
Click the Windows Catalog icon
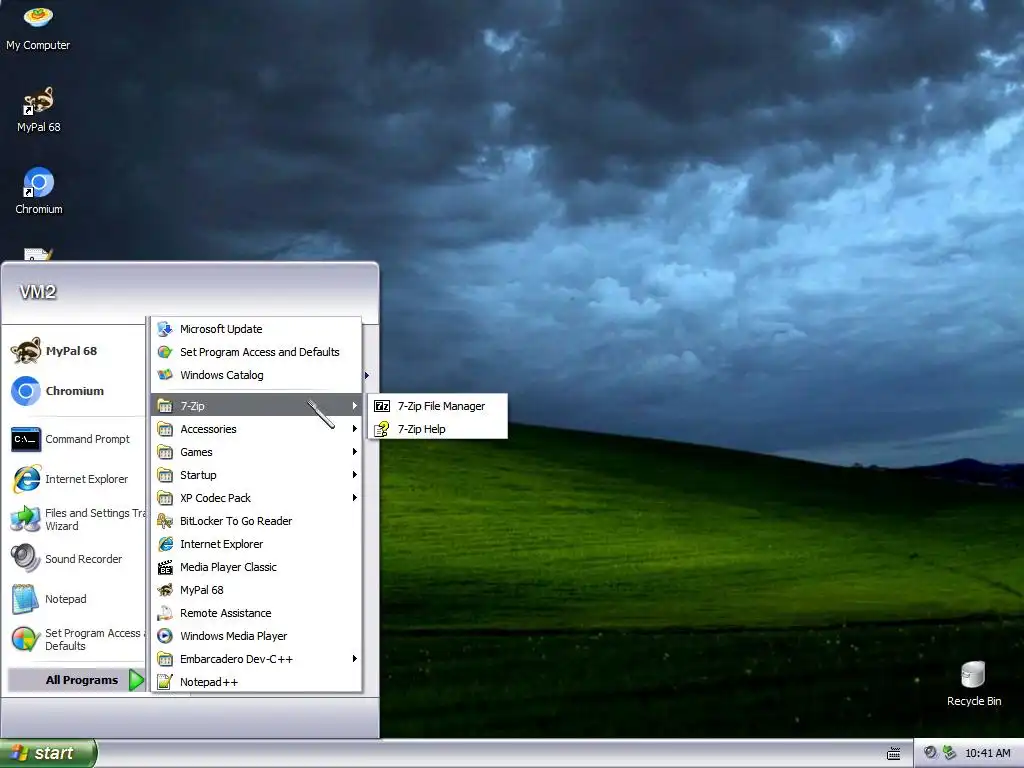coord(165,375)
